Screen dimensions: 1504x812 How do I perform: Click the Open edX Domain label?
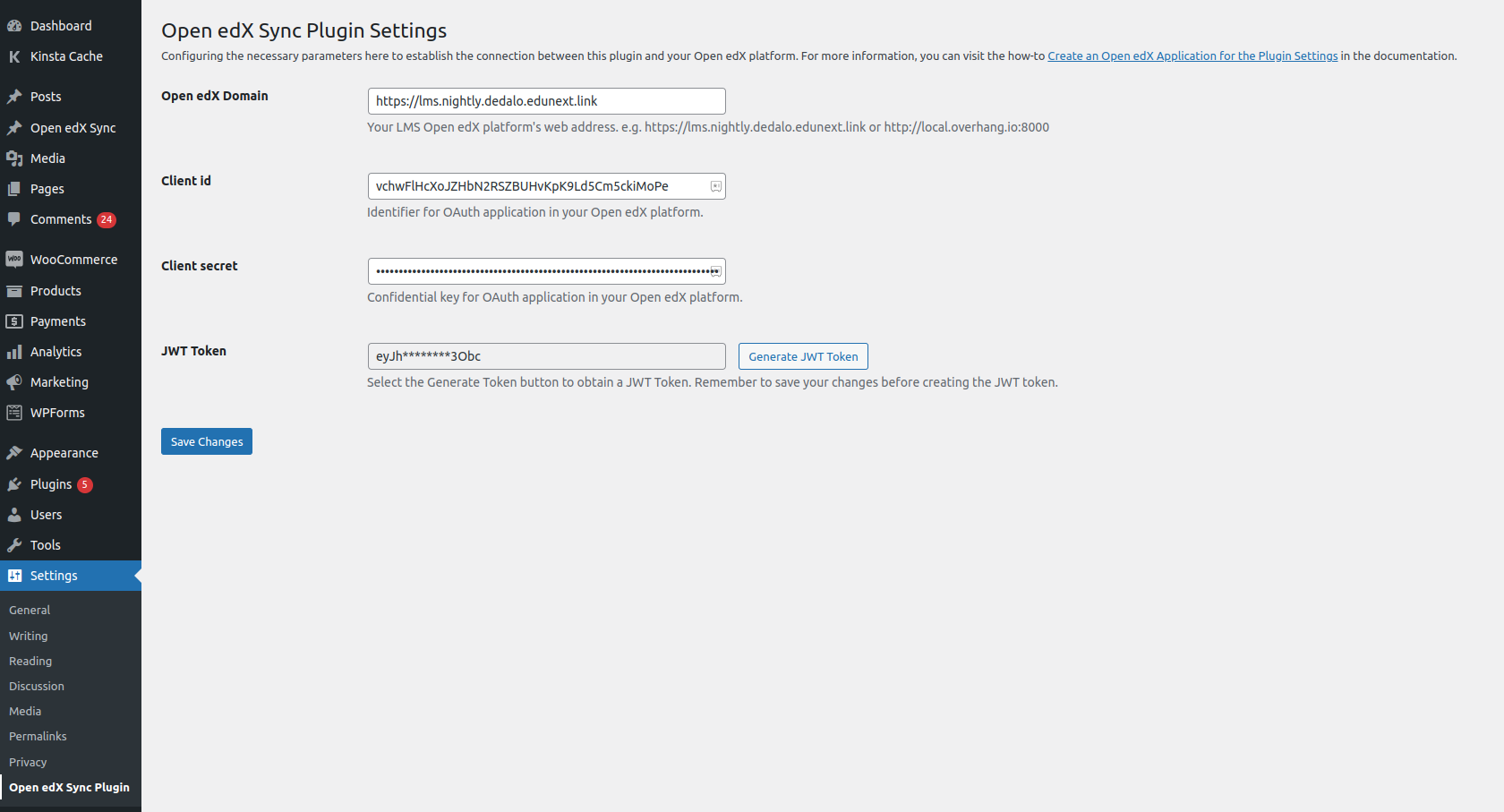click(x=215, y=96)
